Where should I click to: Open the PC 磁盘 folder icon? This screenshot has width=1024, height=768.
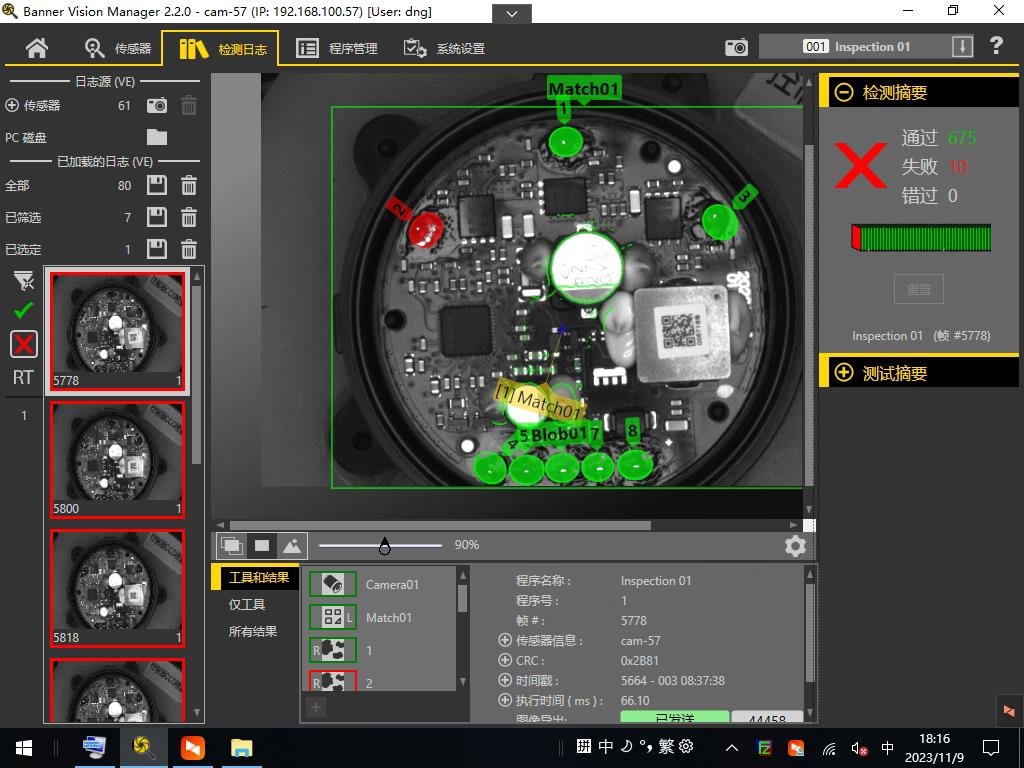tap(157, 137)
